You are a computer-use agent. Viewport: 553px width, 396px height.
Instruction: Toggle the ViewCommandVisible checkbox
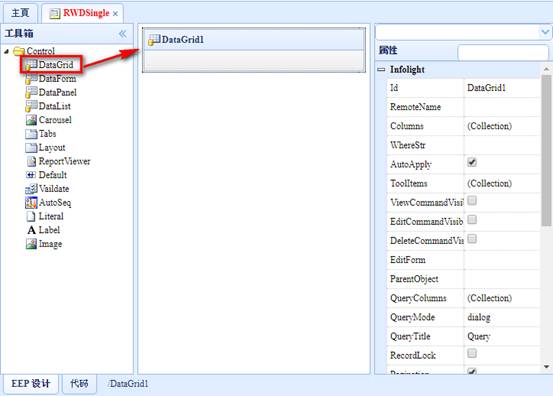pyautogui.click(x=472, y=200)
